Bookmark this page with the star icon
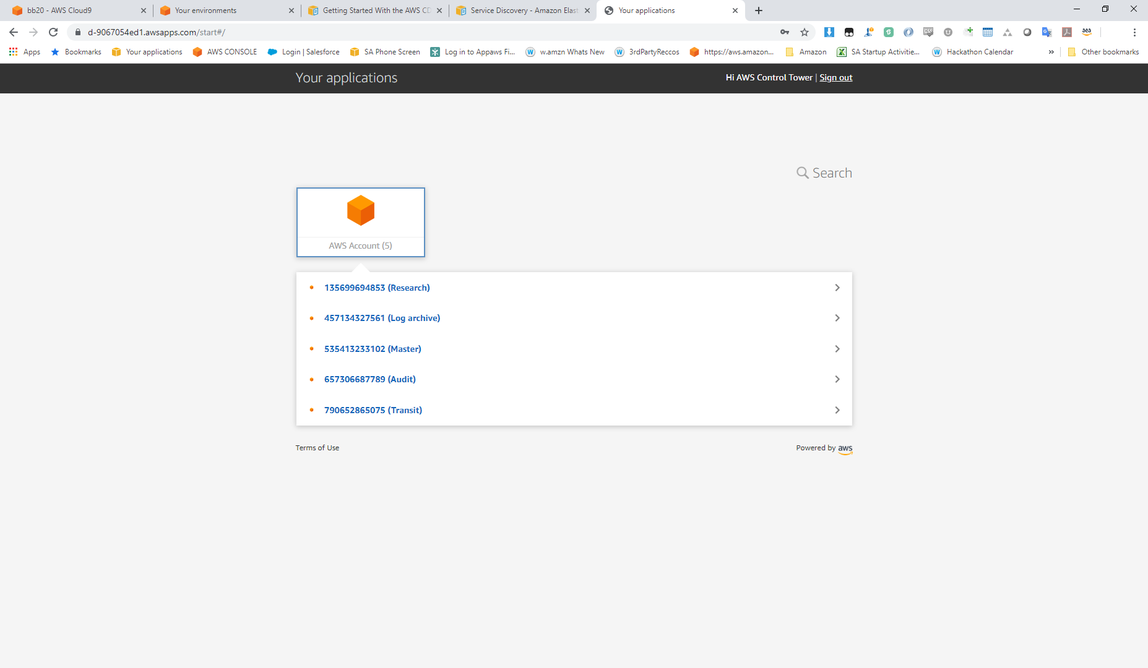This screenshot has width=1148, height=668. tap(805, 32)
